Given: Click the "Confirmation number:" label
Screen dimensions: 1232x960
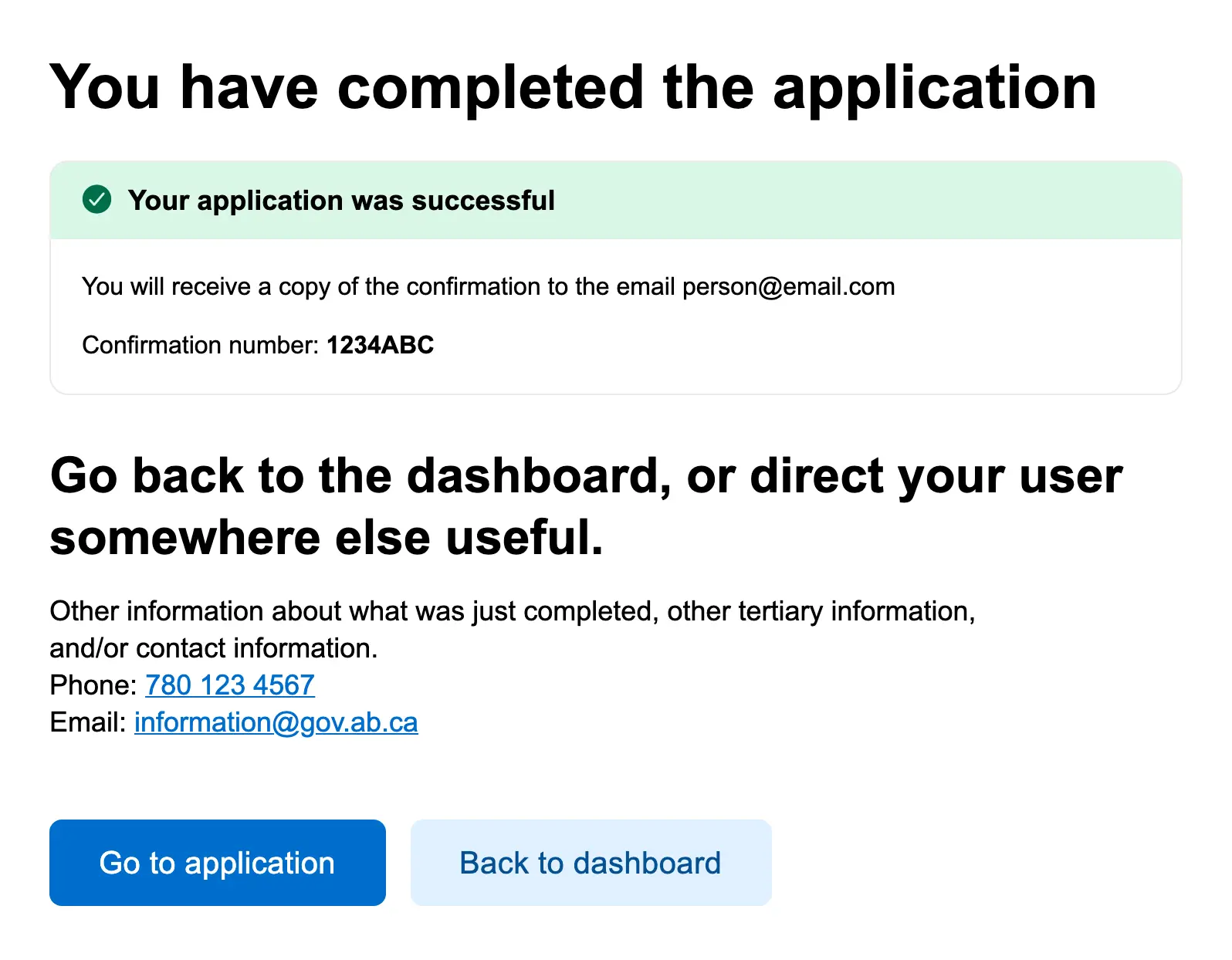Looking at the screenshot, I should [200, 345].
